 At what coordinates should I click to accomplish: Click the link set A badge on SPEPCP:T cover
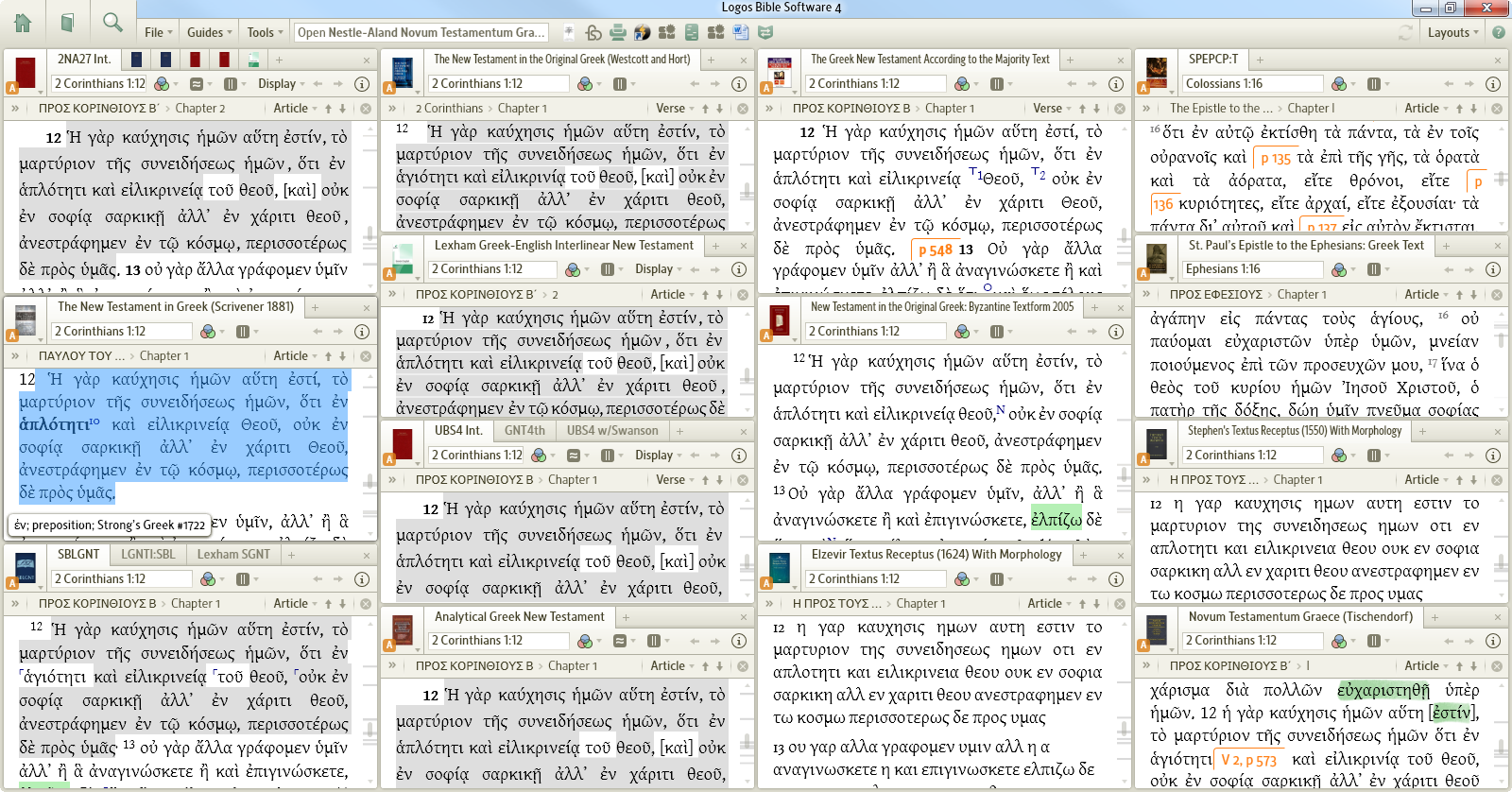pyautogui.click(x=1143, y=88)
